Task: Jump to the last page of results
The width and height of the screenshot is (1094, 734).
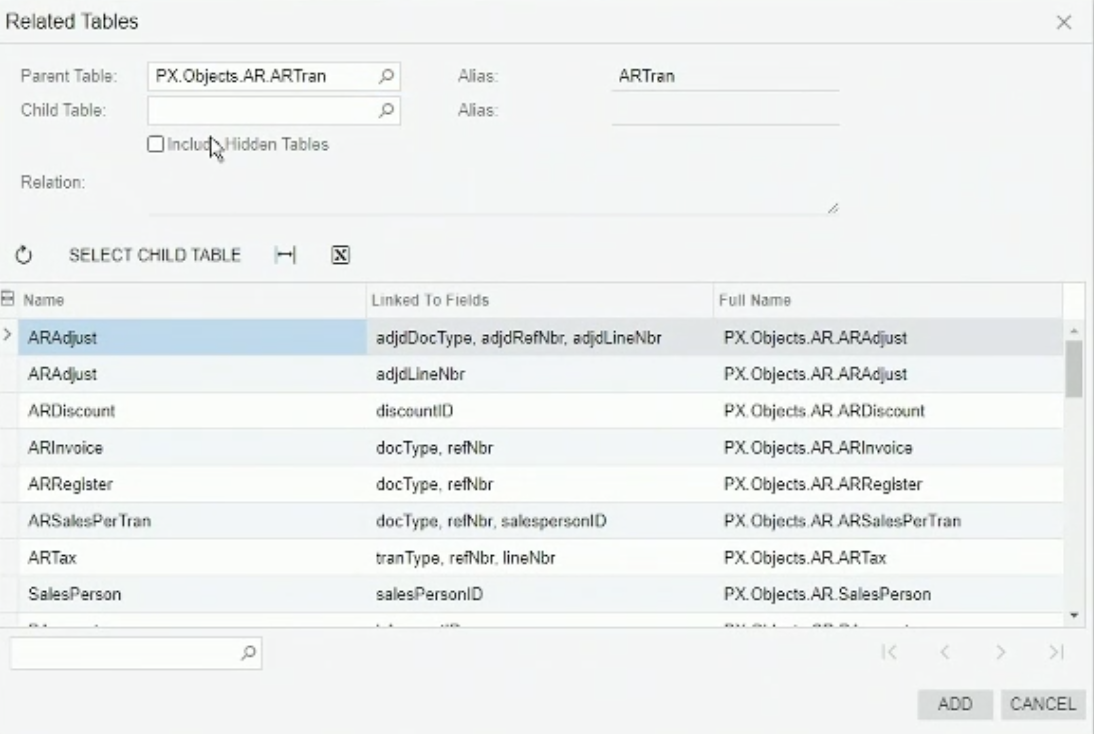Action: [1055, 653]
